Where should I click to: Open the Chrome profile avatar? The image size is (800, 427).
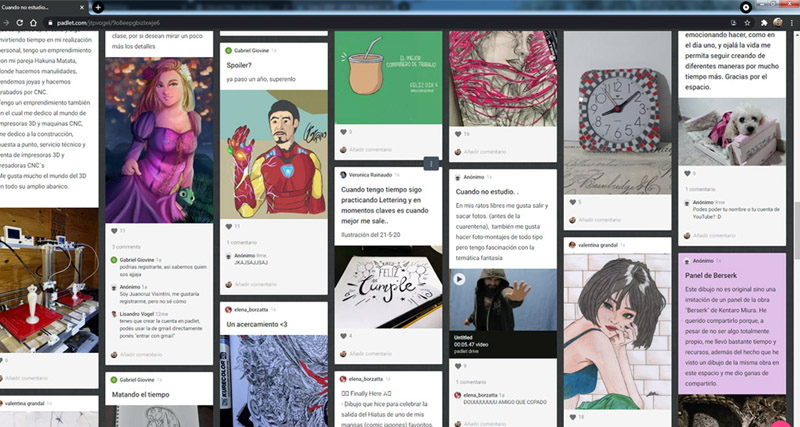point(778,22)
